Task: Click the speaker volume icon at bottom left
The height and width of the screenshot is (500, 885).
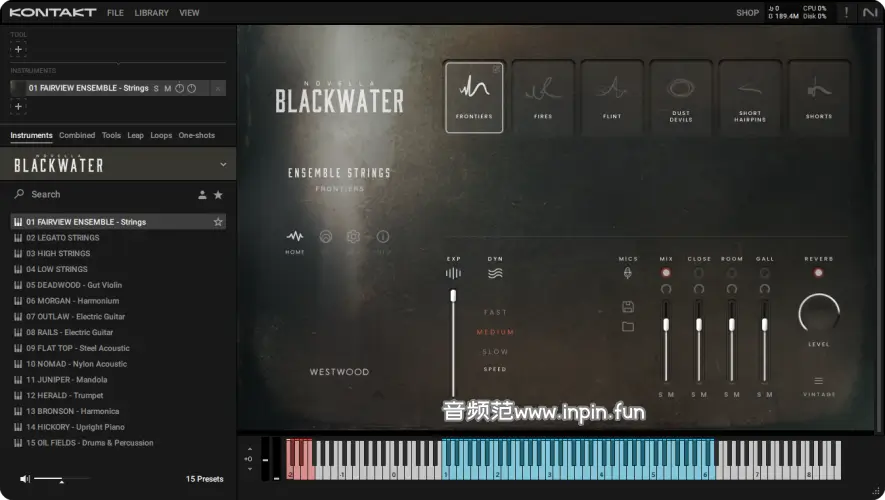Action: [25, 479]
